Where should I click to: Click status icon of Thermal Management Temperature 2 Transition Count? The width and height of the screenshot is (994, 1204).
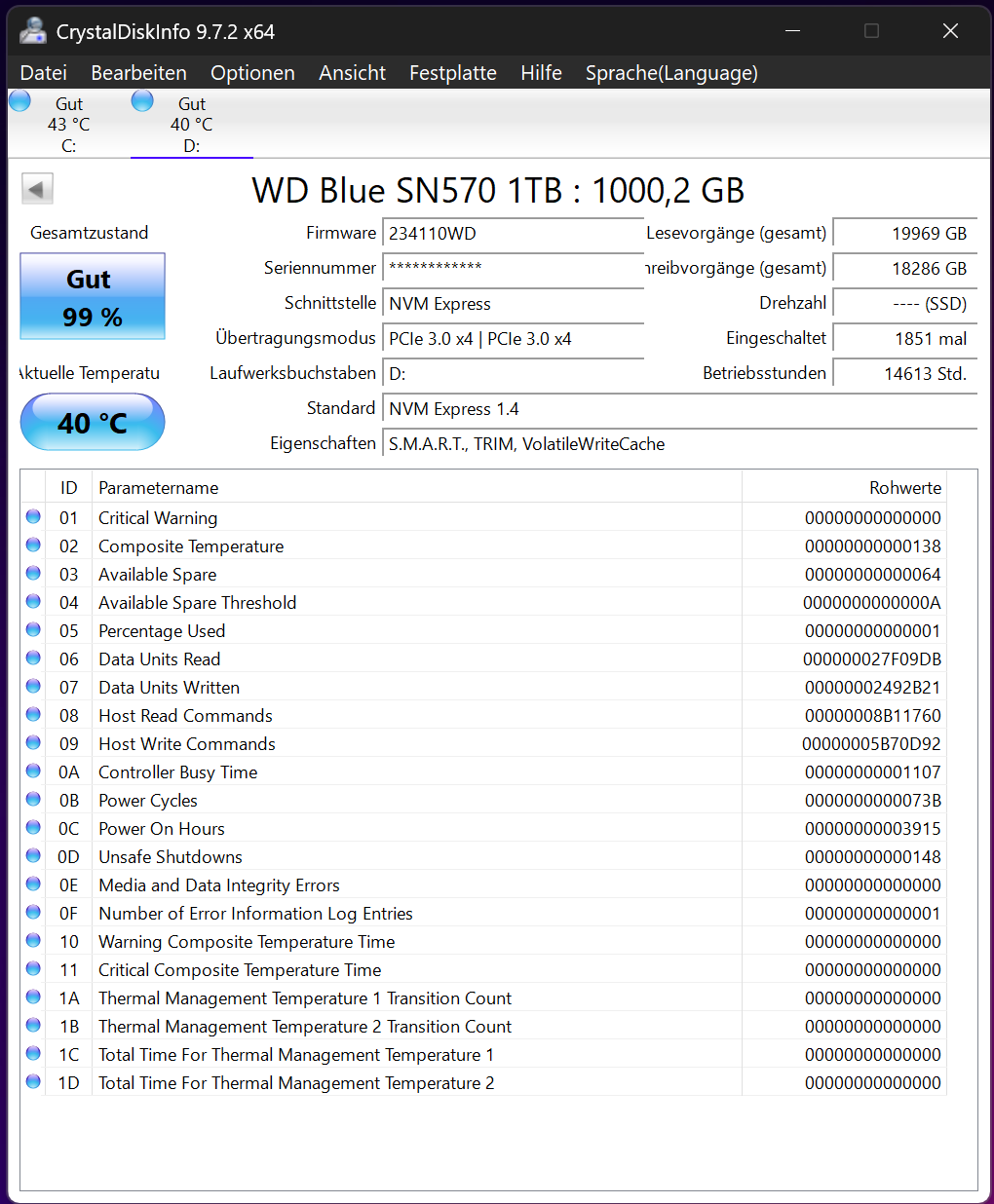click(33, 1025)
